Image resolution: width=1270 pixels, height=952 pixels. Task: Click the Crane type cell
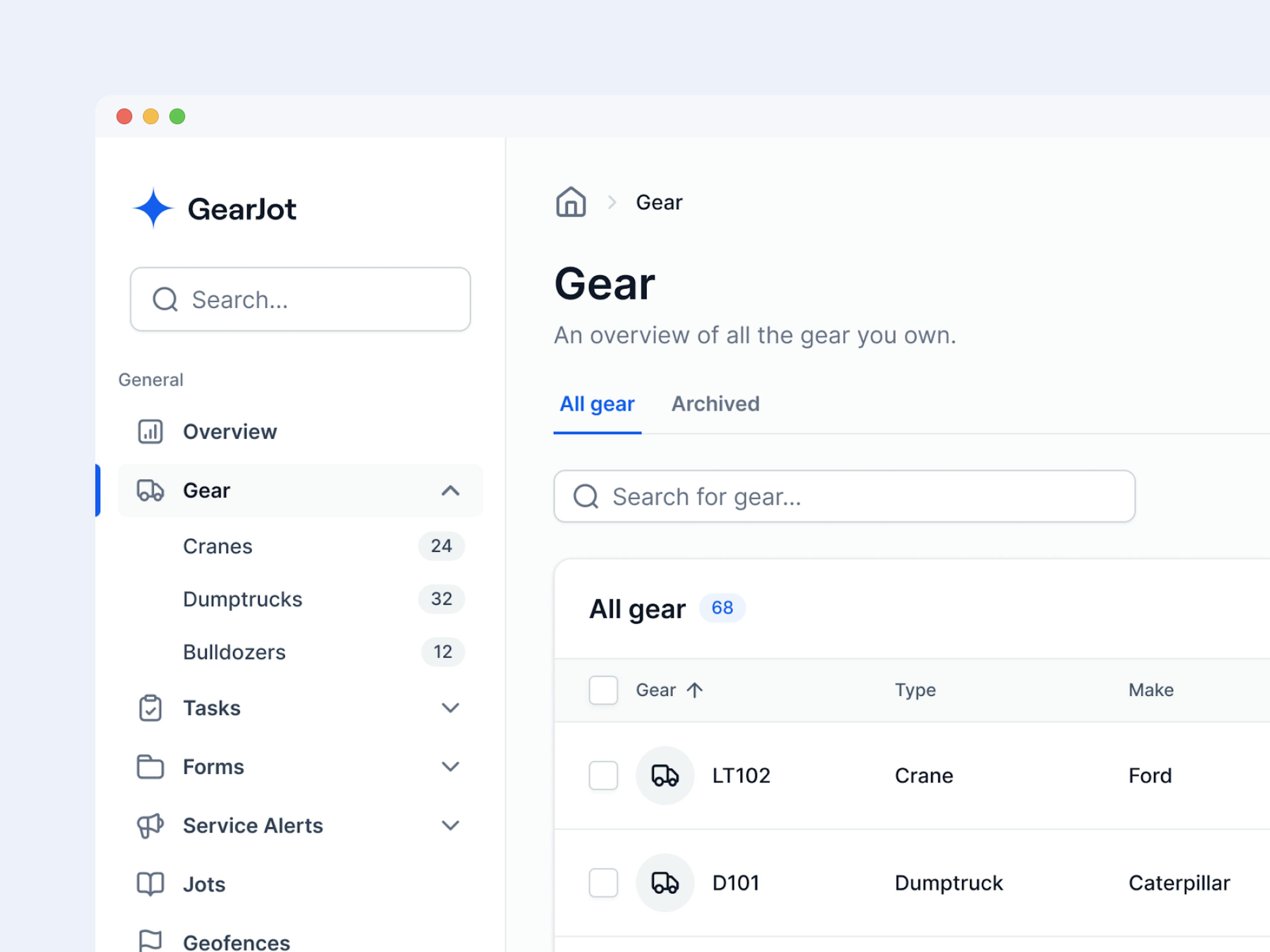coord(924,775)
